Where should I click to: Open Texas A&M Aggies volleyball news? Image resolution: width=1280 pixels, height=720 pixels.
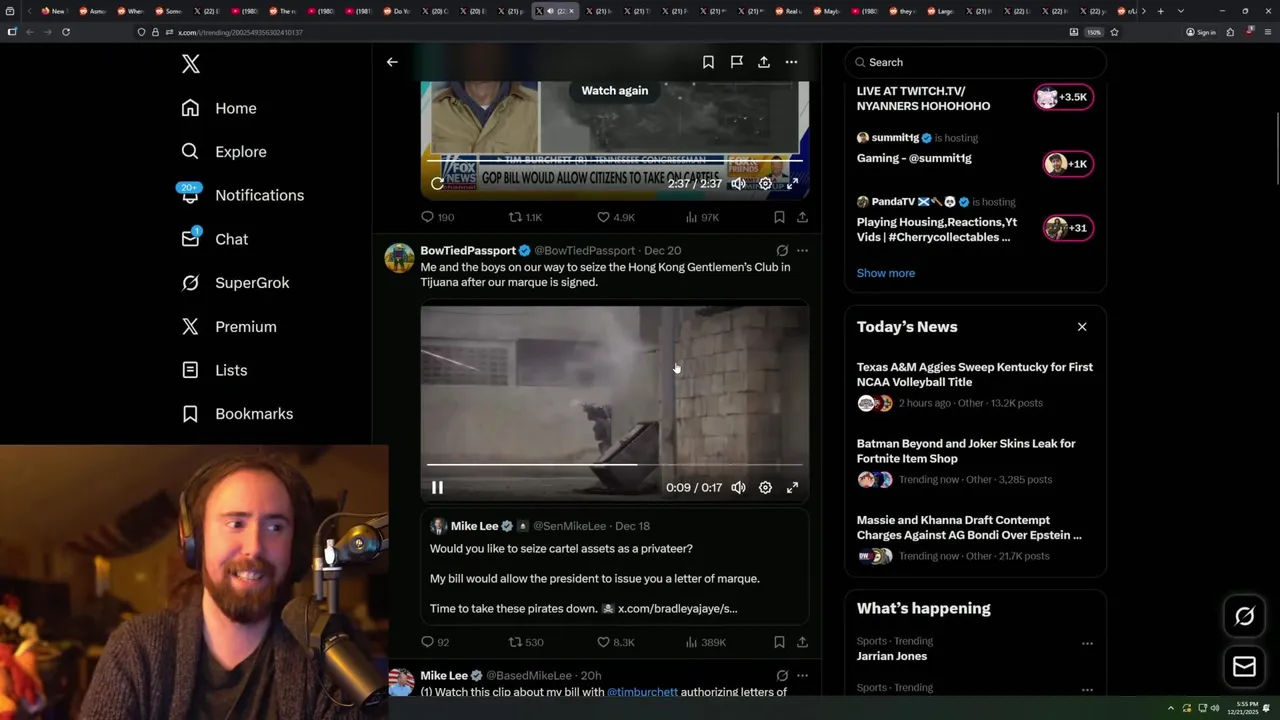[975, 385]
